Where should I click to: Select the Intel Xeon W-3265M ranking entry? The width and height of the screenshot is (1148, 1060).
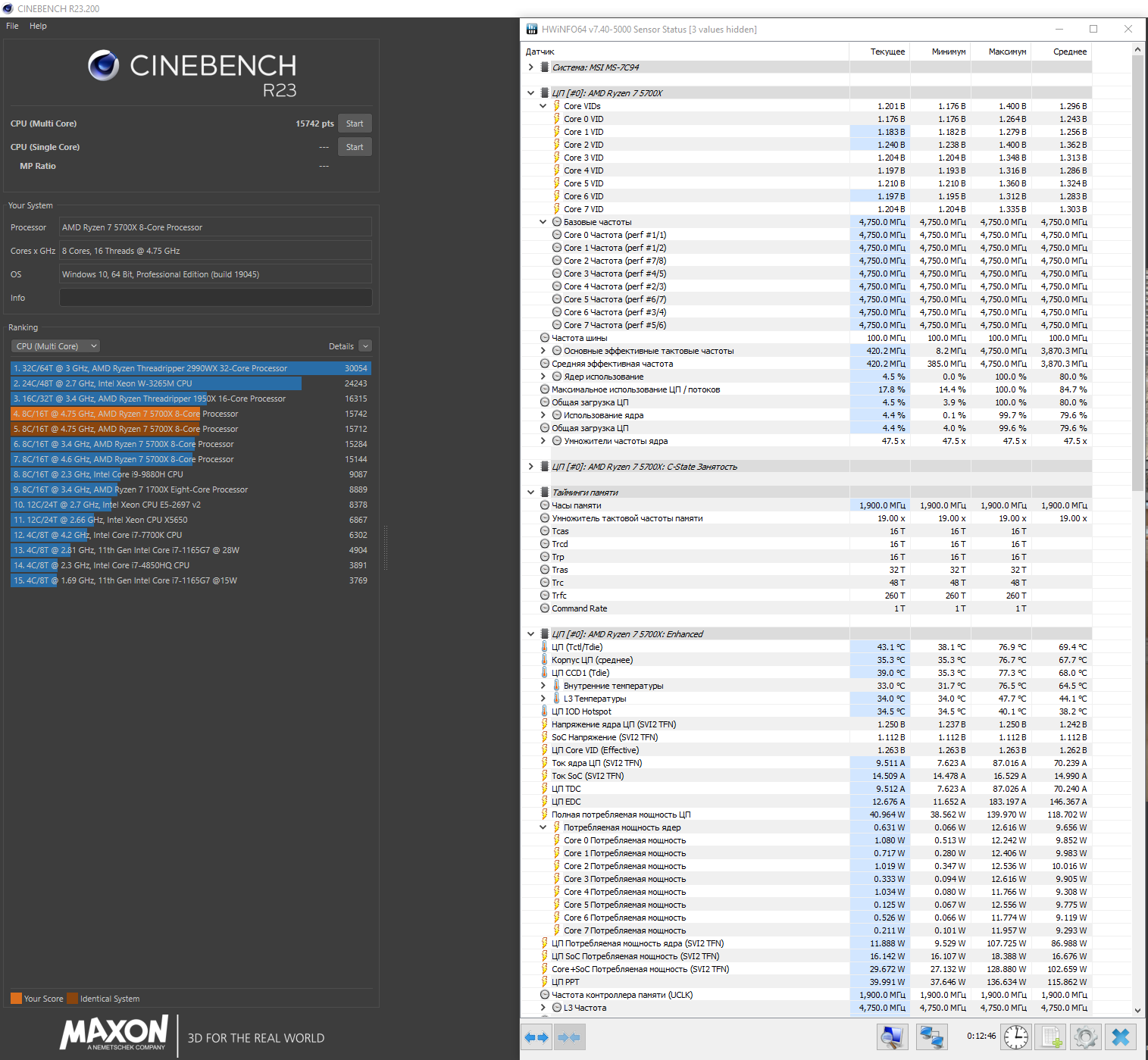(x=191, y=383)
